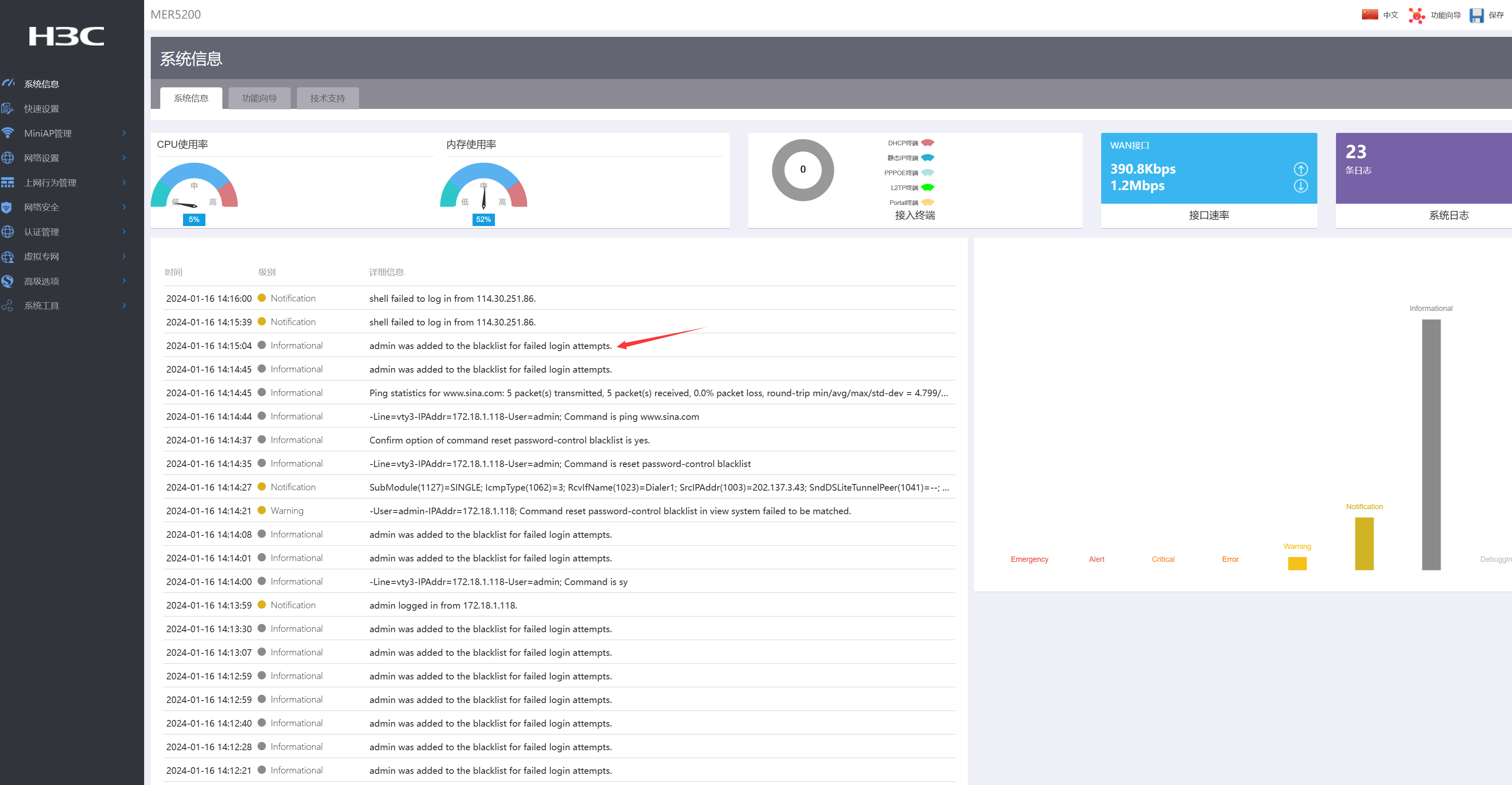Click the 网络安全 shield icon

tap(7, 207)
